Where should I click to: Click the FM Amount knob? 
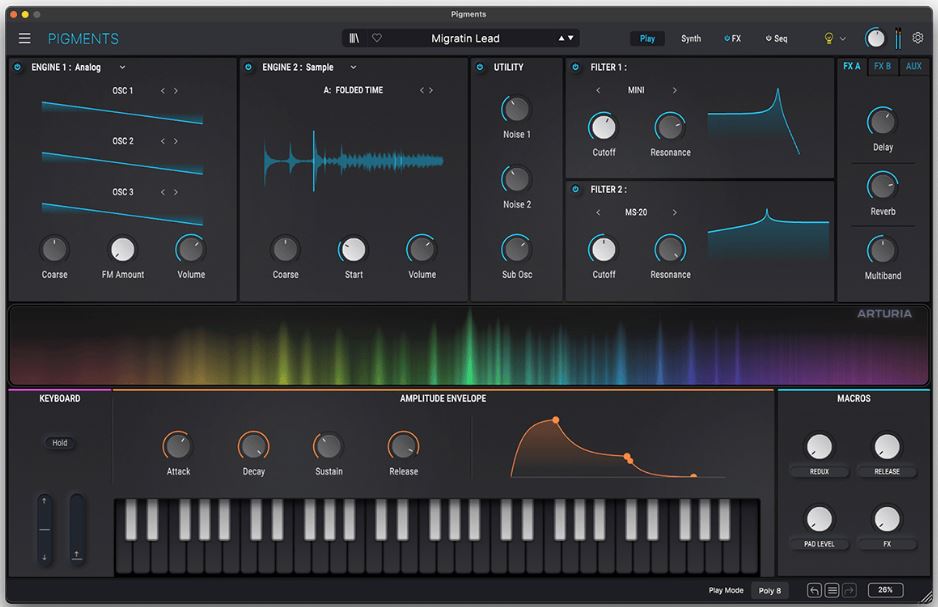(x=123, y=249)
